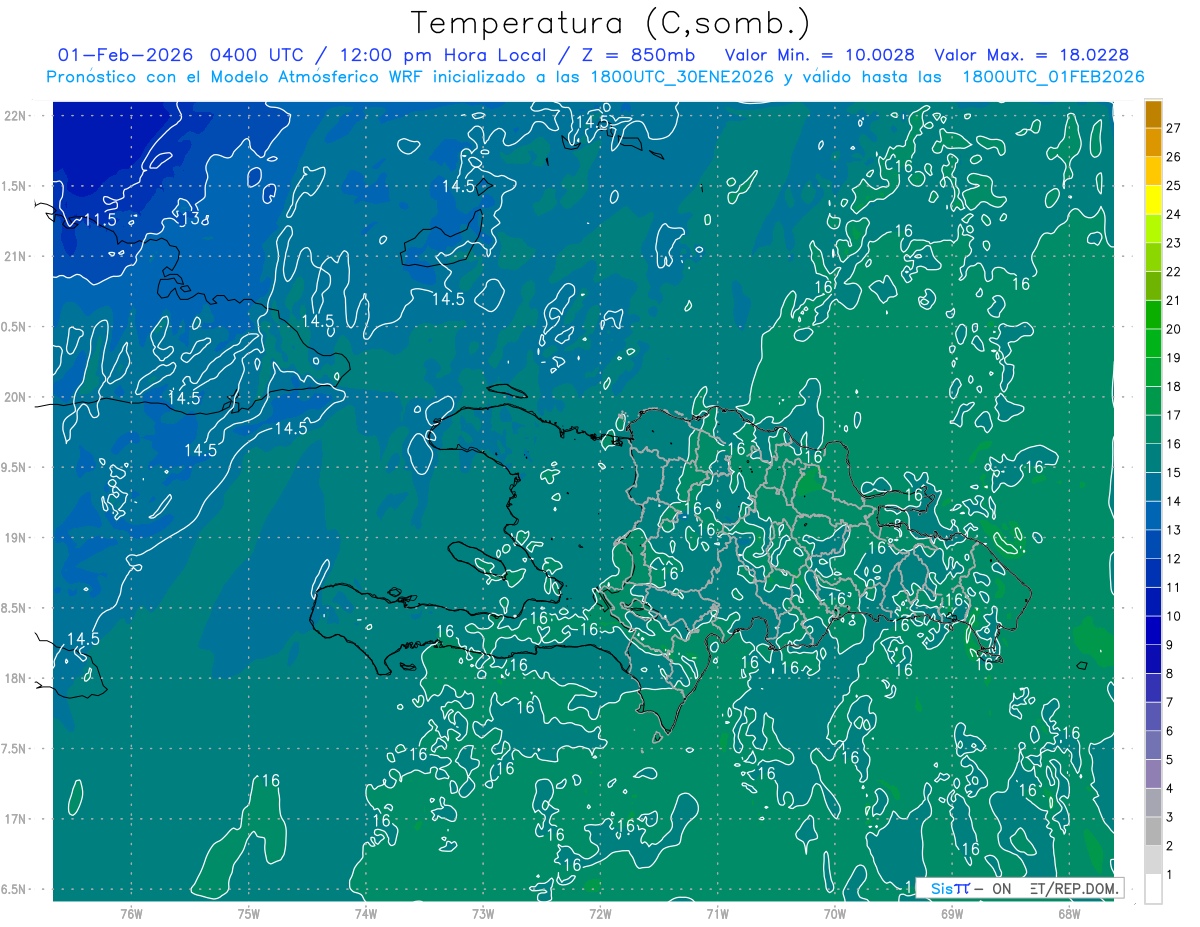
Task: Click "Valor Max. = 18.0228" text
Action: 1031,55
